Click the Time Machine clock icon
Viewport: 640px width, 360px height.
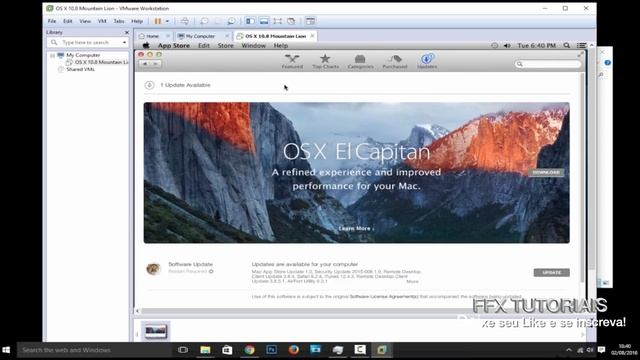[x=494, y=46]
